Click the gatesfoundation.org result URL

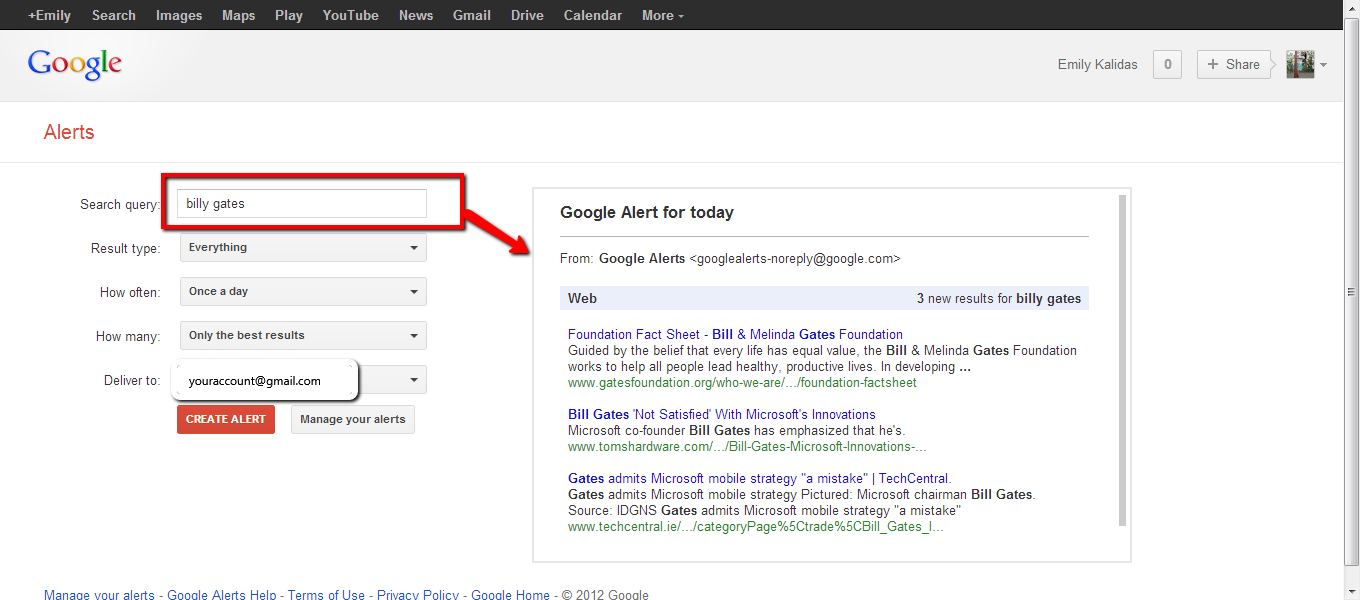(742, 382)
